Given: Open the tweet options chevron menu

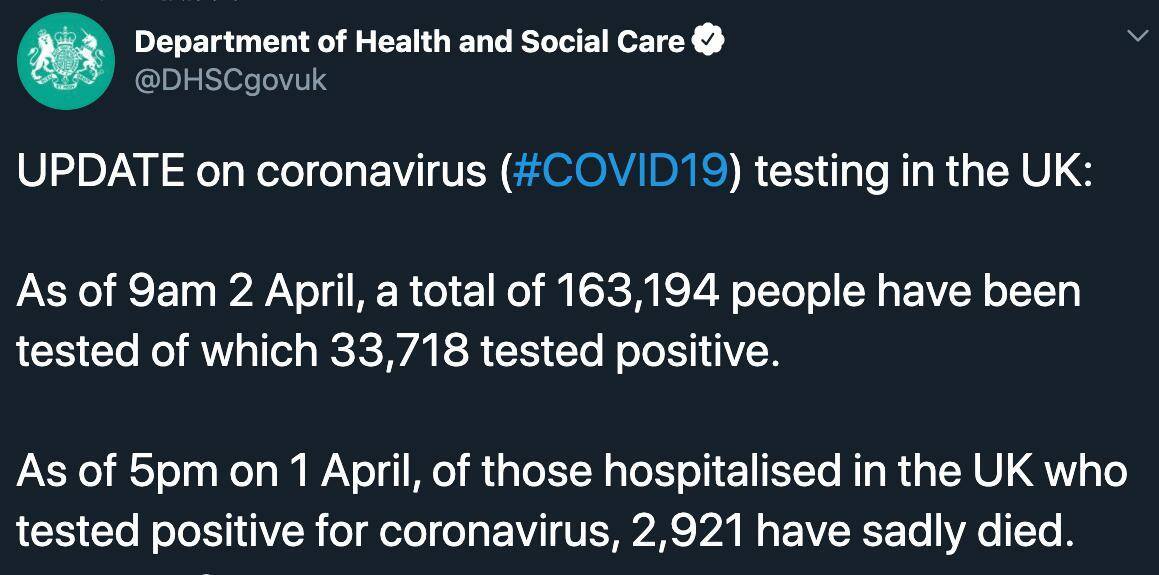Looking at the screenshot, I should point(1139,37).
